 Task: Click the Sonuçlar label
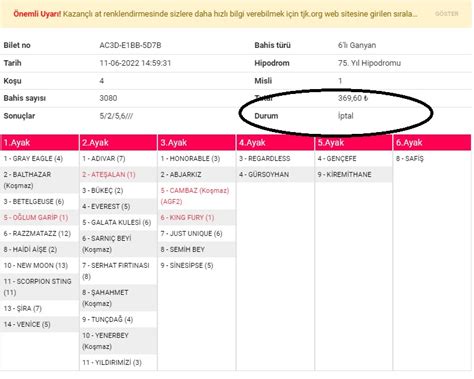(x=19, y=116)
